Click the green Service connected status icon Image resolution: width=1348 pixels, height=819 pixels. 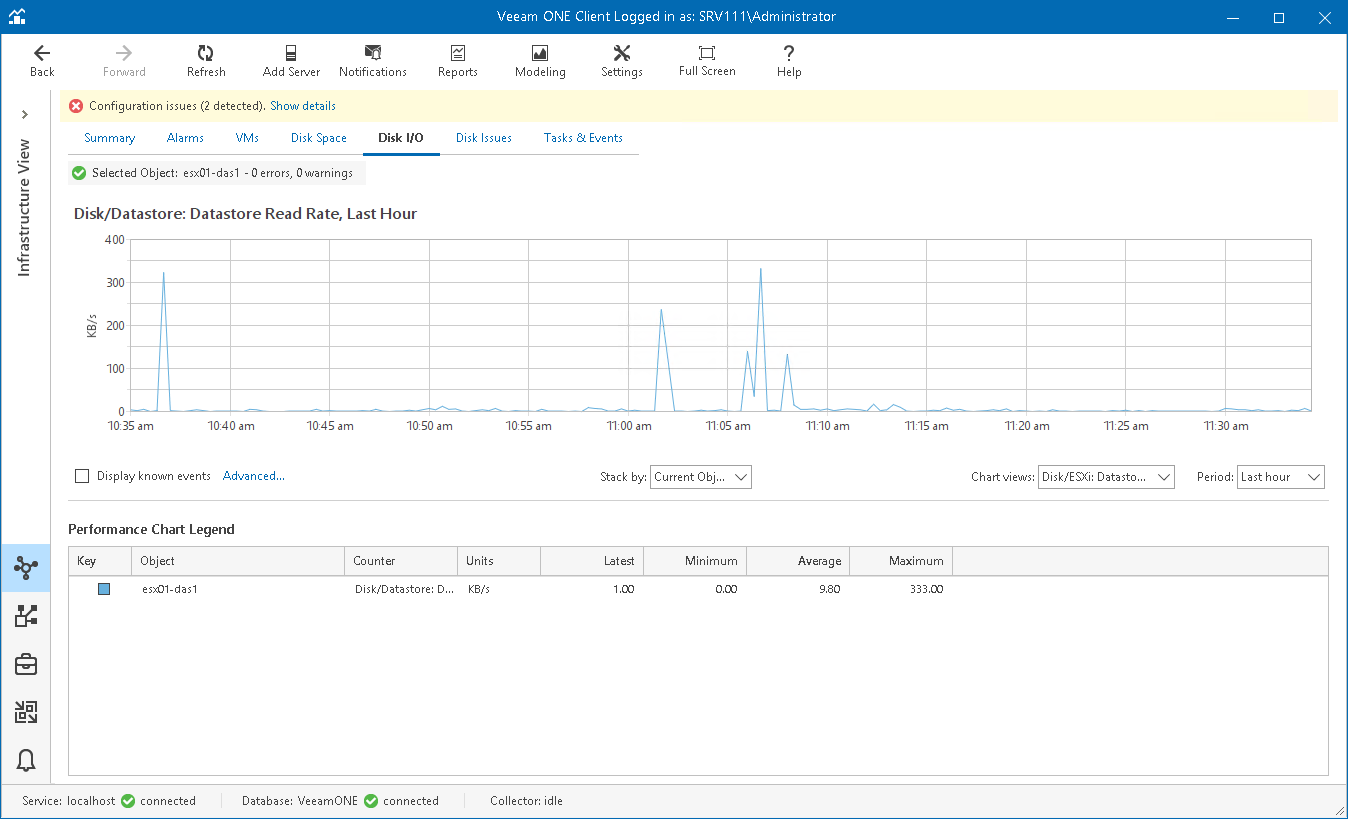click(x=128, y=801)
